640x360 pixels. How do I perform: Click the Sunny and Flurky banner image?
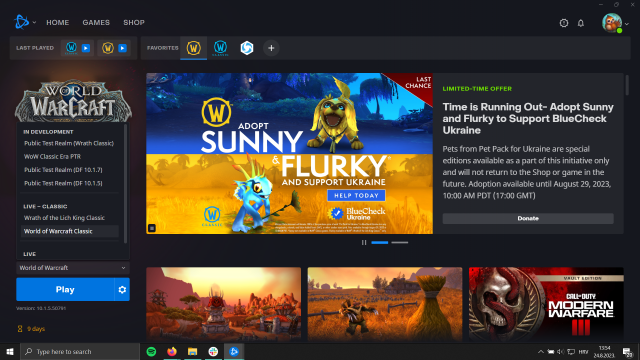[x=289, y=153]
